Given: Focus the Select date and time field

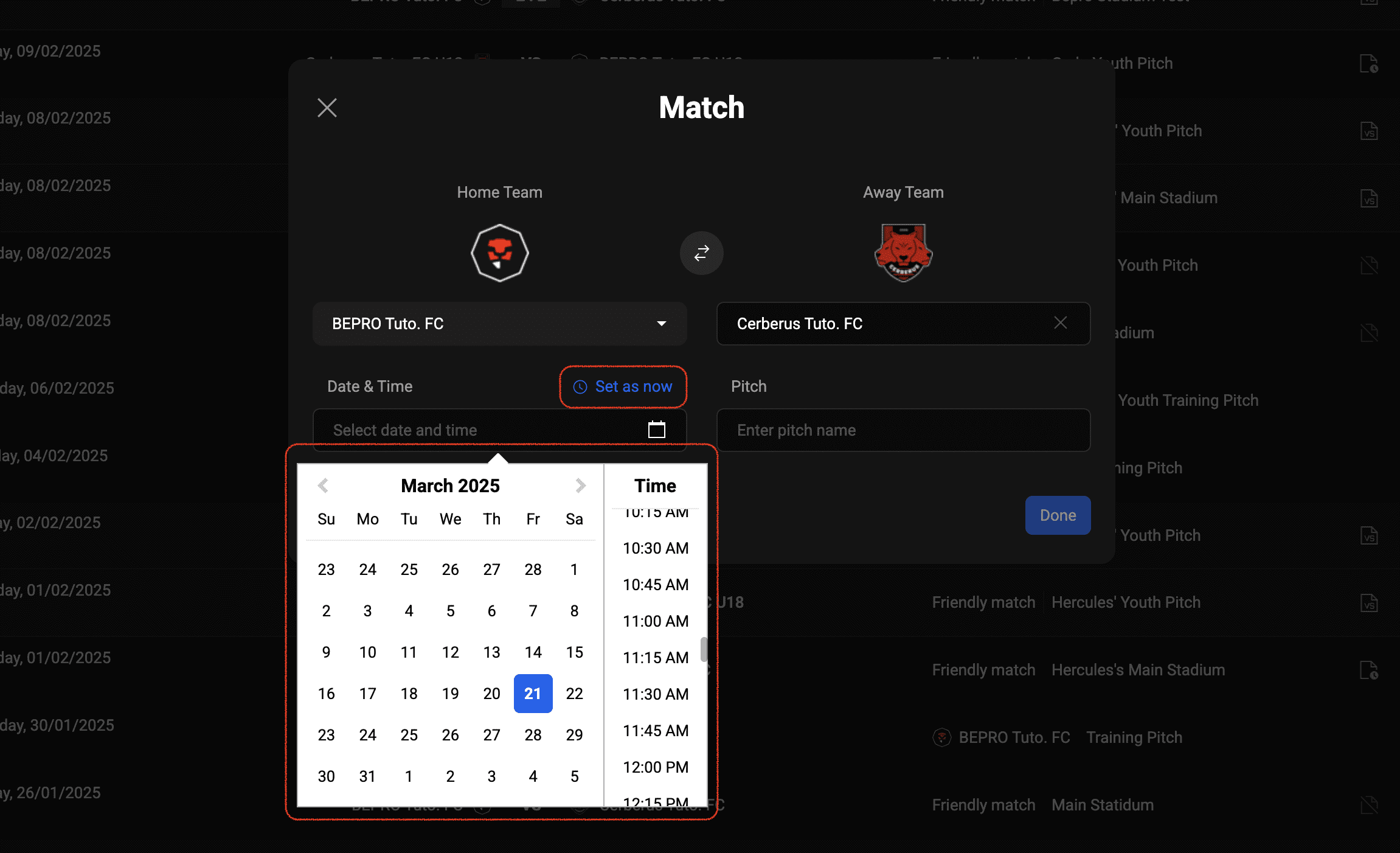Looking at the screenshot, I should coord(500,430).
